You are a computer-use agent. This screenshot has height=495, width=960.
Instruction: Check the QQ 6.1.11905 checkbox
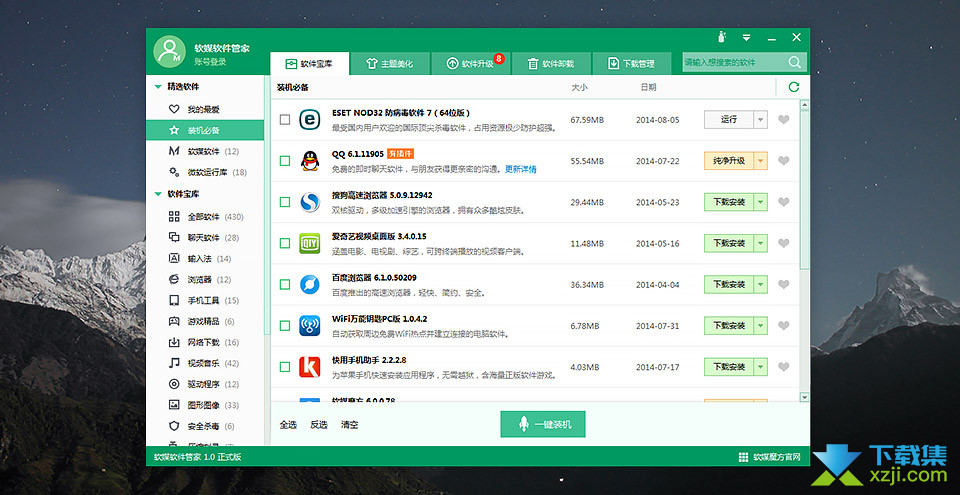tap(285, 161)
